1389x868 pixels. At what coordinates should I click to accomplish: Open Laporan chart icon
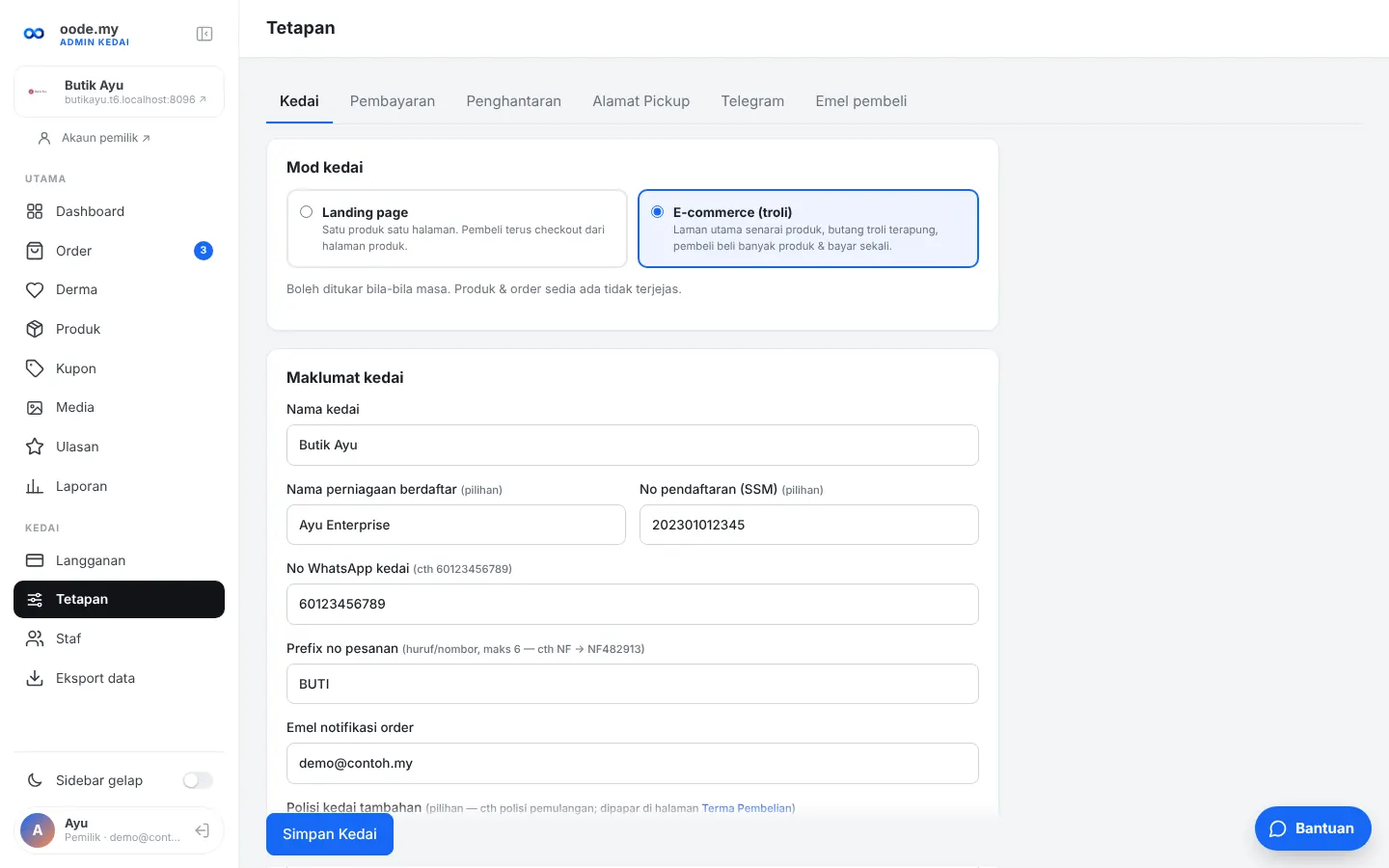35,486
